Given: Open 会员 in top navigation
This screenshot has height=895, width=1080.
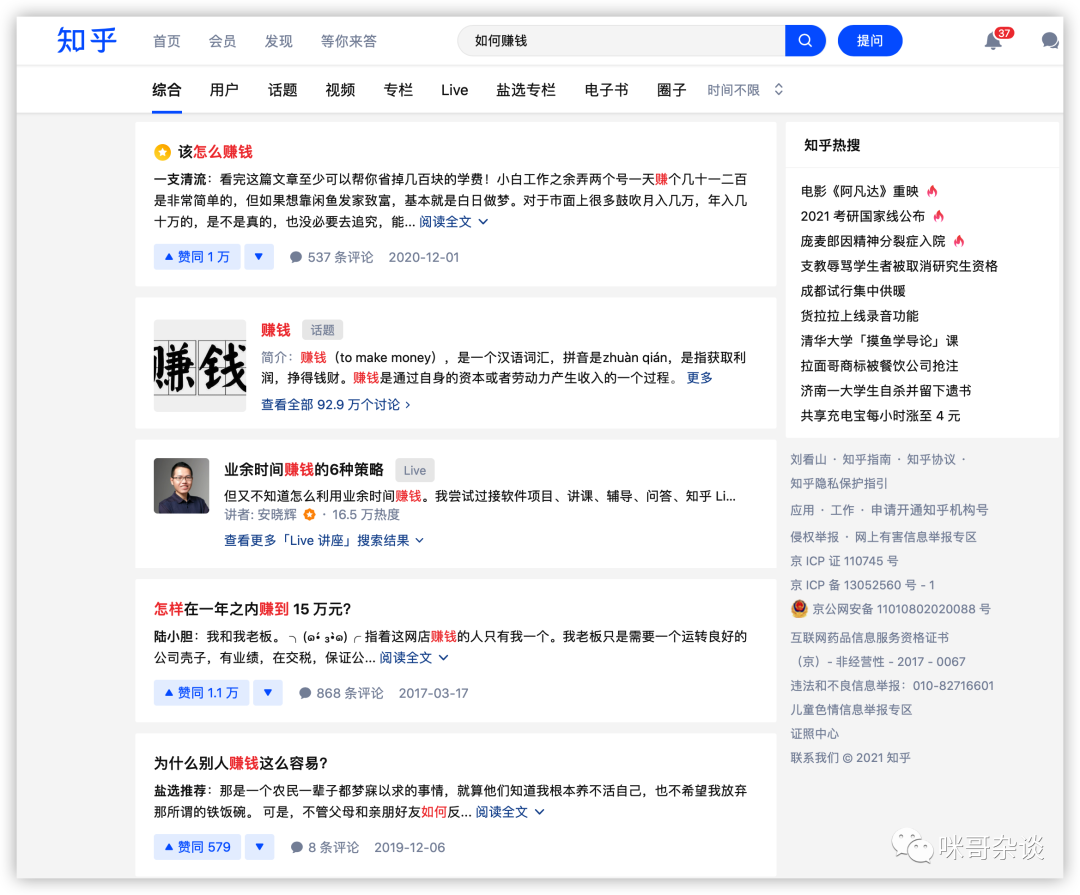Looking at the screenshot, I should 222,41.
